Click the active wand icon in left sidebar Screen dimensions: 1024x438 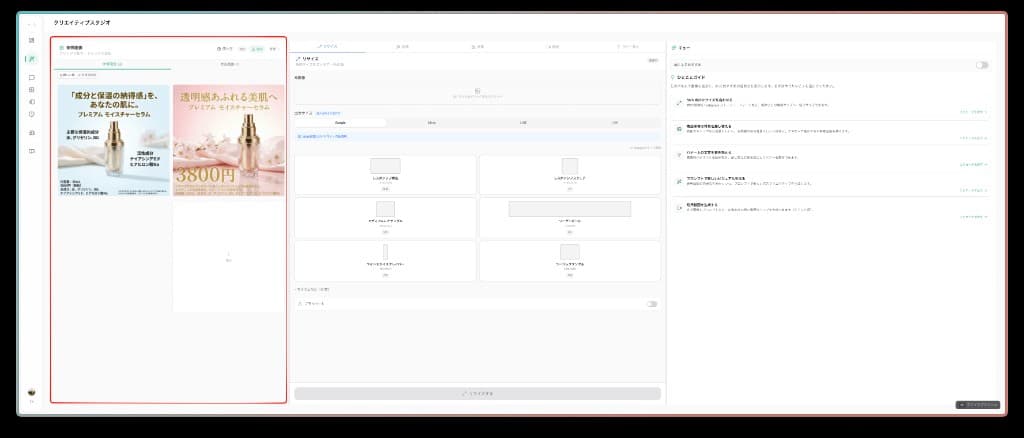coord(32,59)
